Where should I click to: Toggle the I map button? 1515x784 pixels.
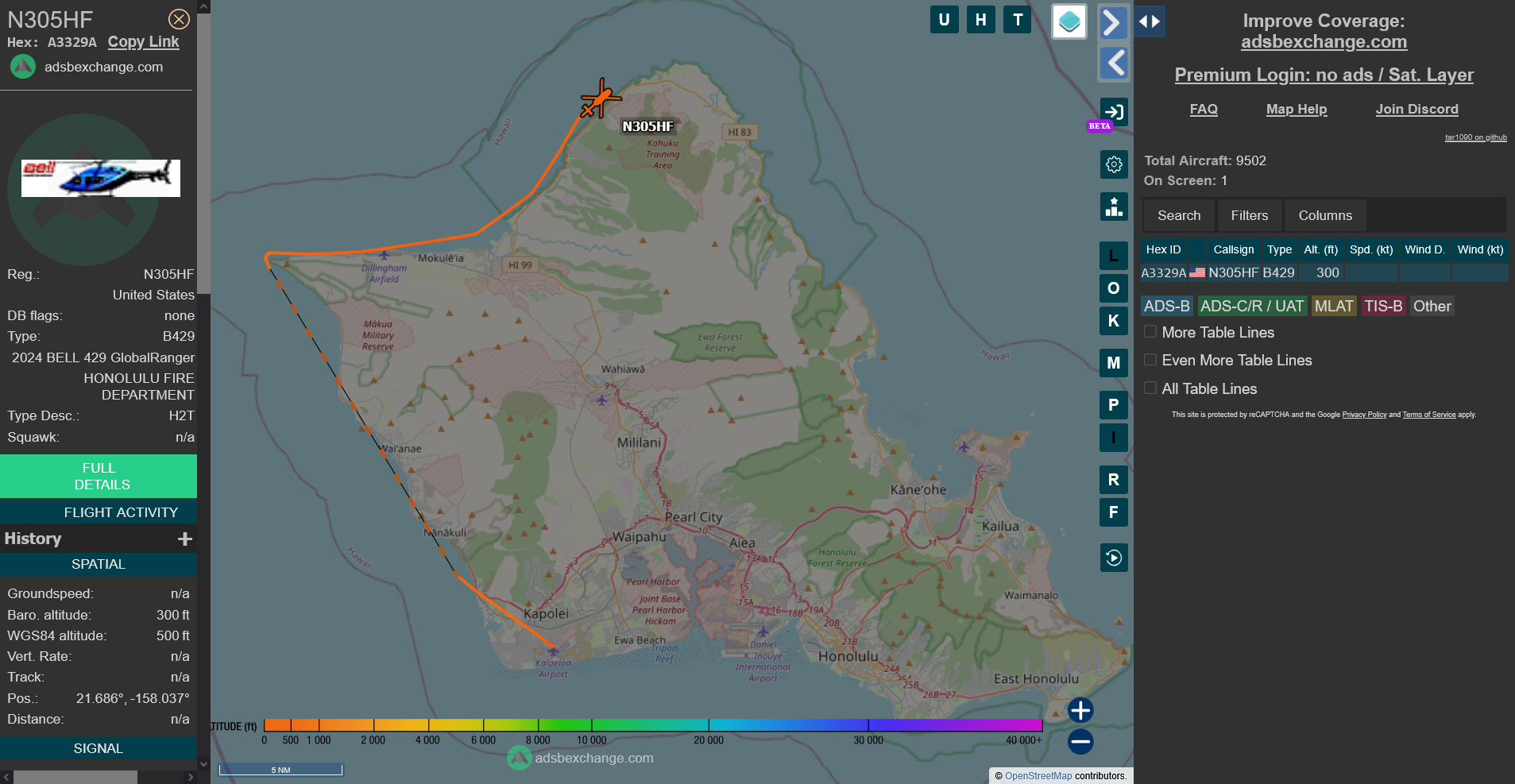pyautogui.click(x=1114, y=438)
